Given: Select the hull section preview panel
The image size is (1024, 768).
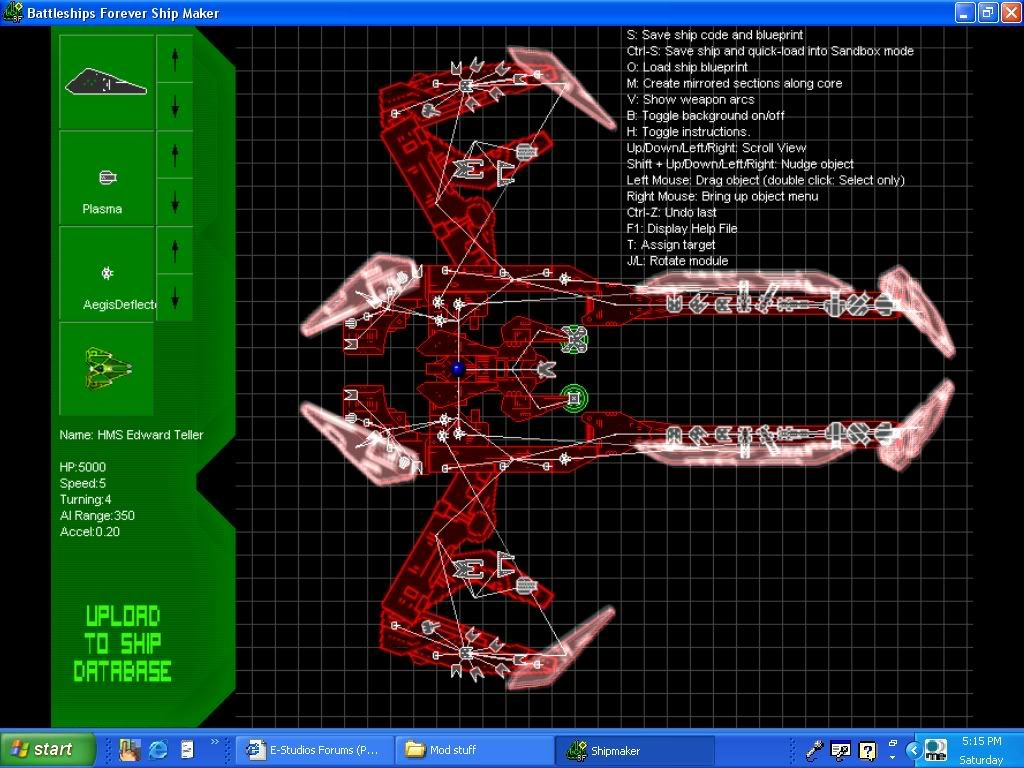Looking at the screenshot, I should coord(106,82).
